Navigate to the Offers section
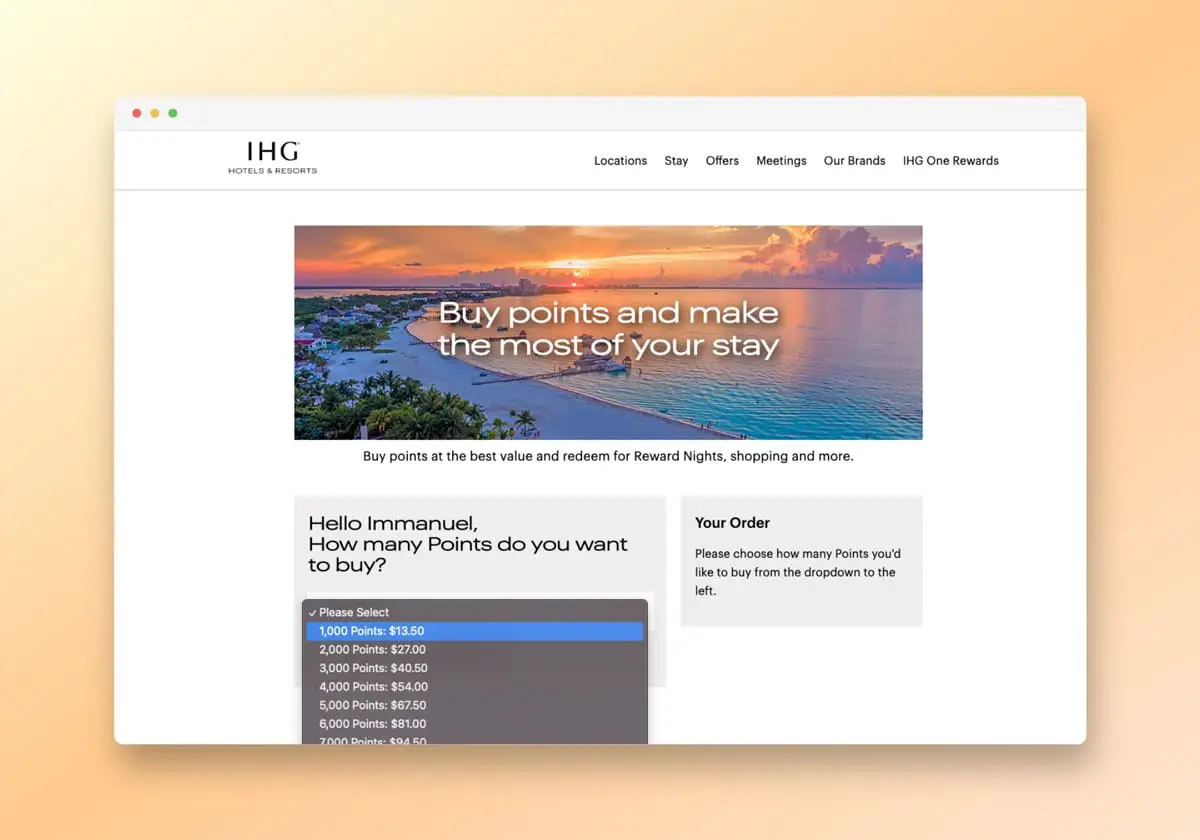The image size is (1200, 840). coord(722,160)
